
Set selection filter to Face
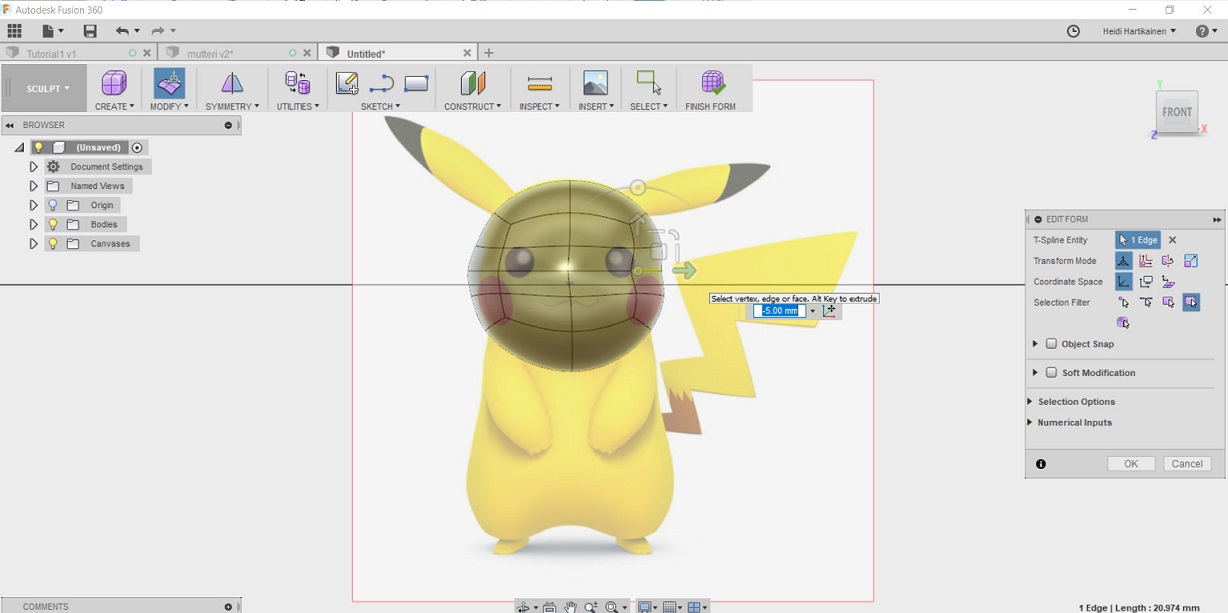tap(1168, 302)
